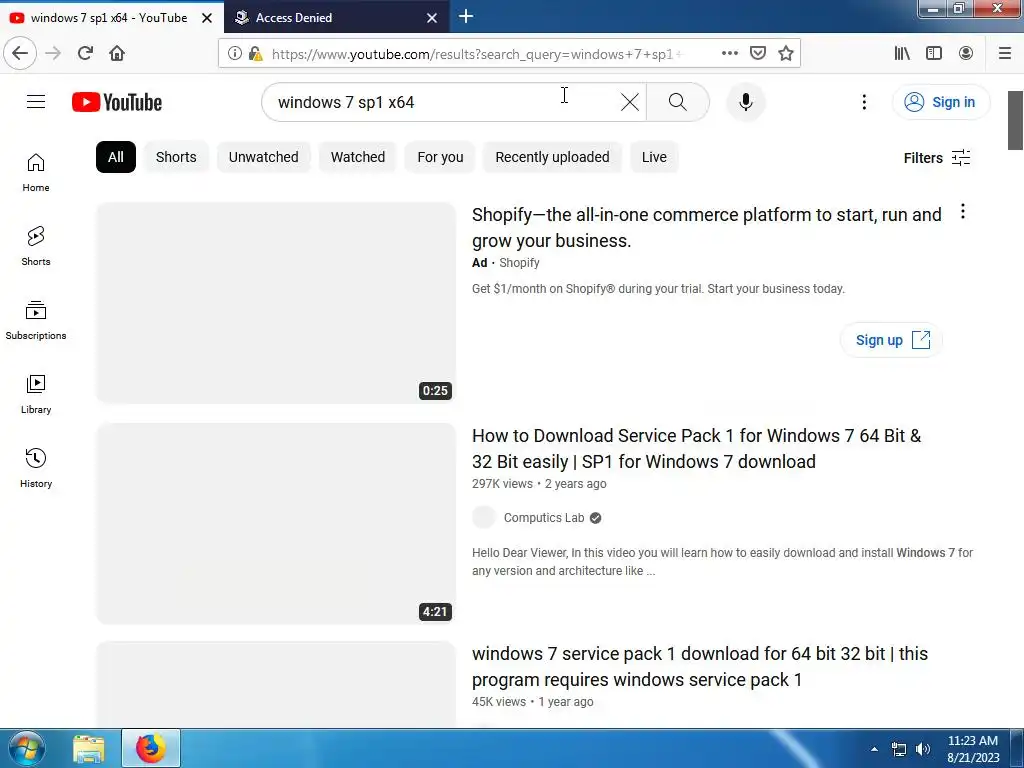The image size is (1024, 768).
Task: Select the For you filter chip
Action: pyautogui.click(x=440, y=157)
